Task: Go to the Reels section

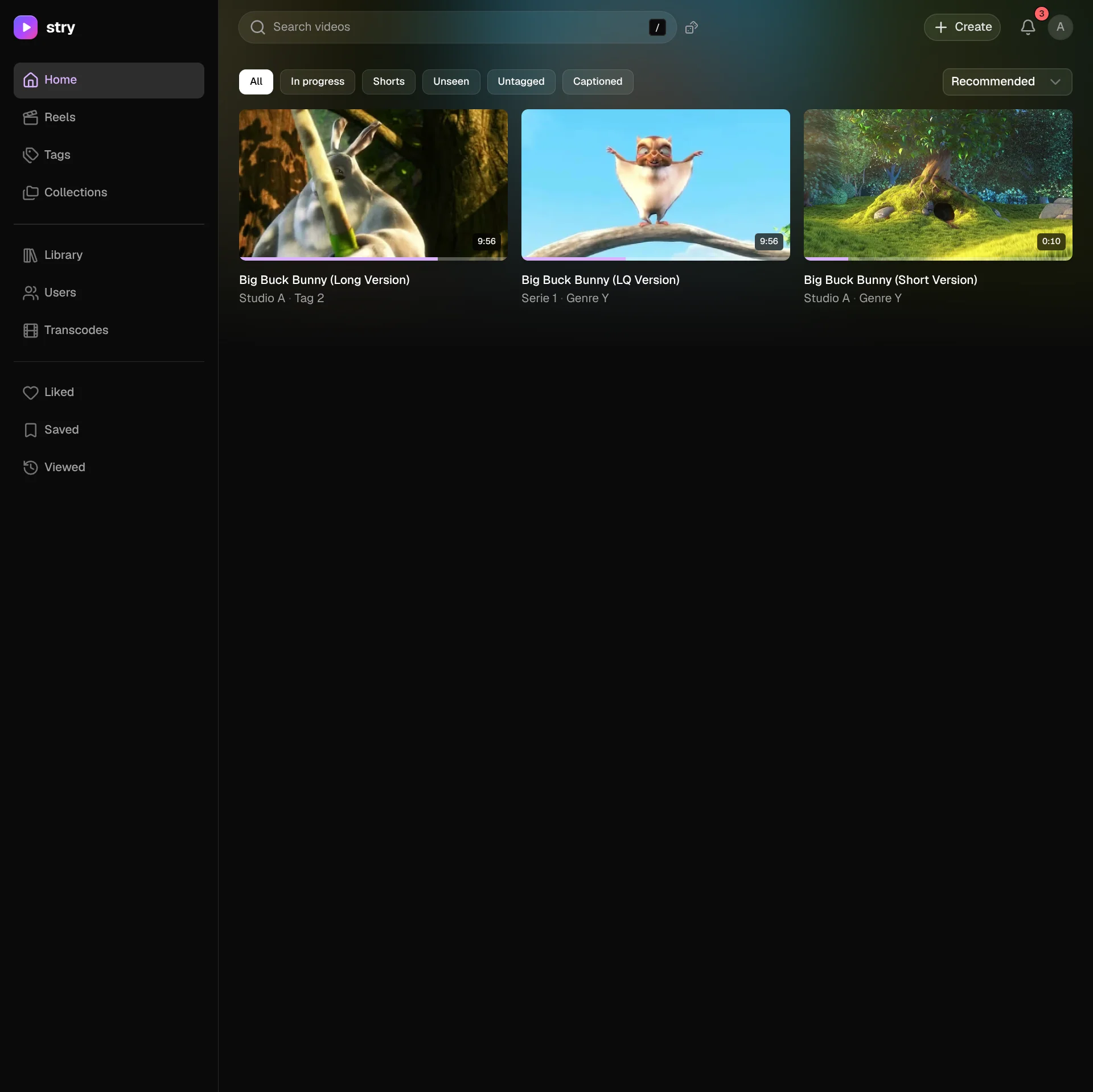Action: pos(109,118)
